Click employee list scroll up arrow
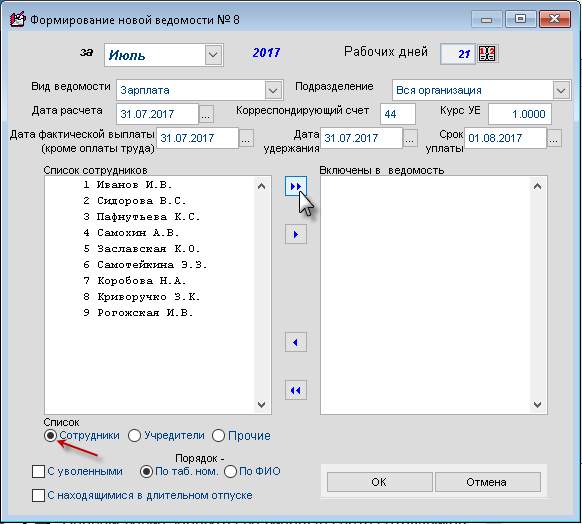Viewport: 582px width, 524px height. point(261,186)
